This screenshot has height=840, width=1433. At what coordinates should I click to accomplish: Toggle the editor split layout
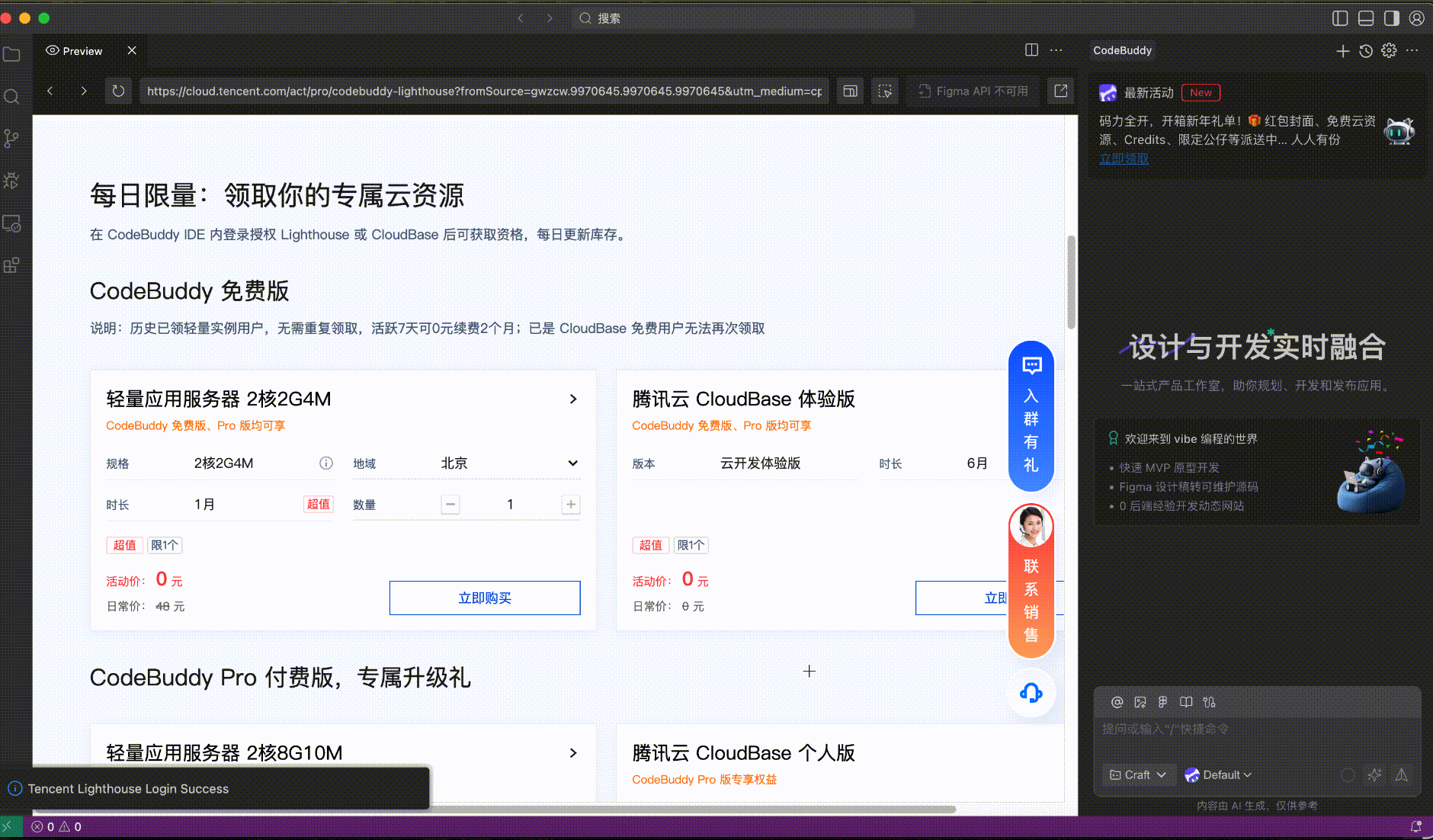1031,50
